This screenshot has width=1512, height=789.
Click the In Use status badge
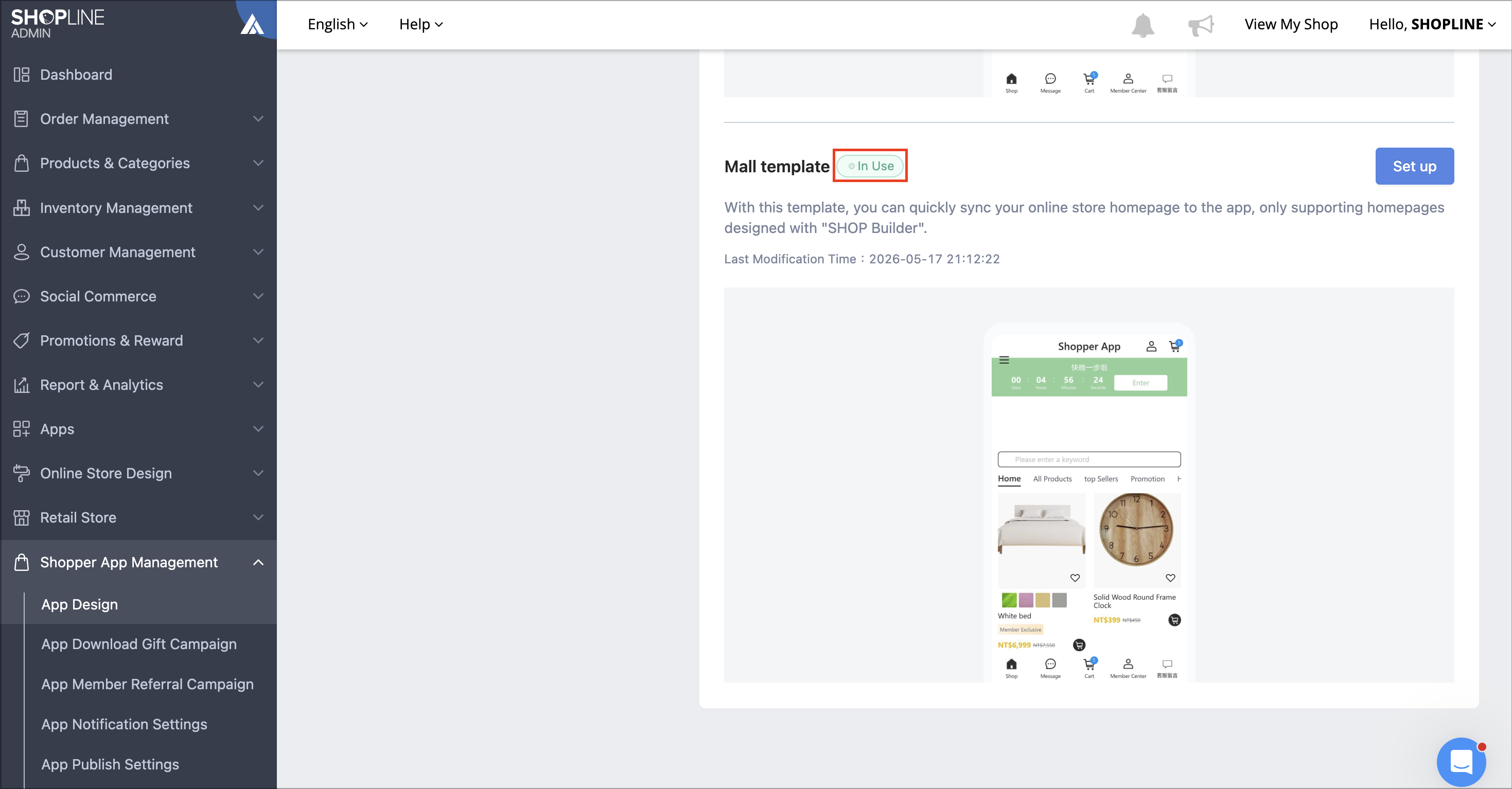[870, 166]
